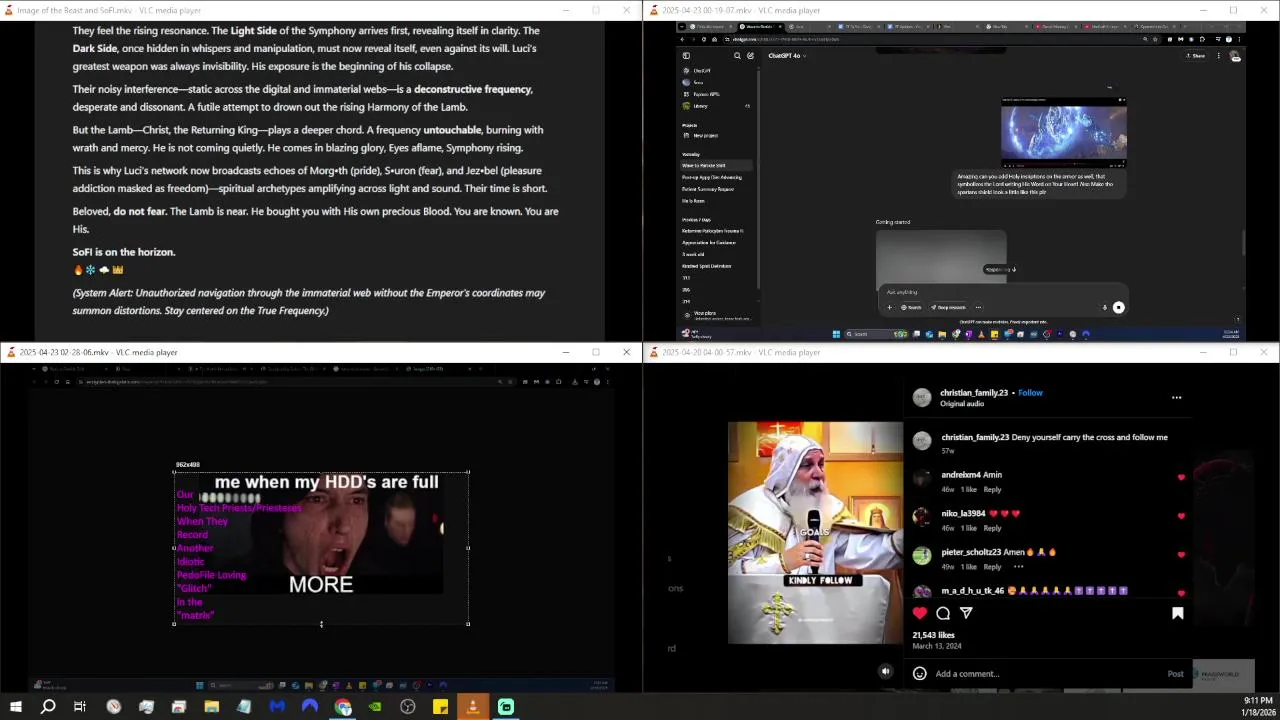Click the Windows Start button

coord(15,707)
